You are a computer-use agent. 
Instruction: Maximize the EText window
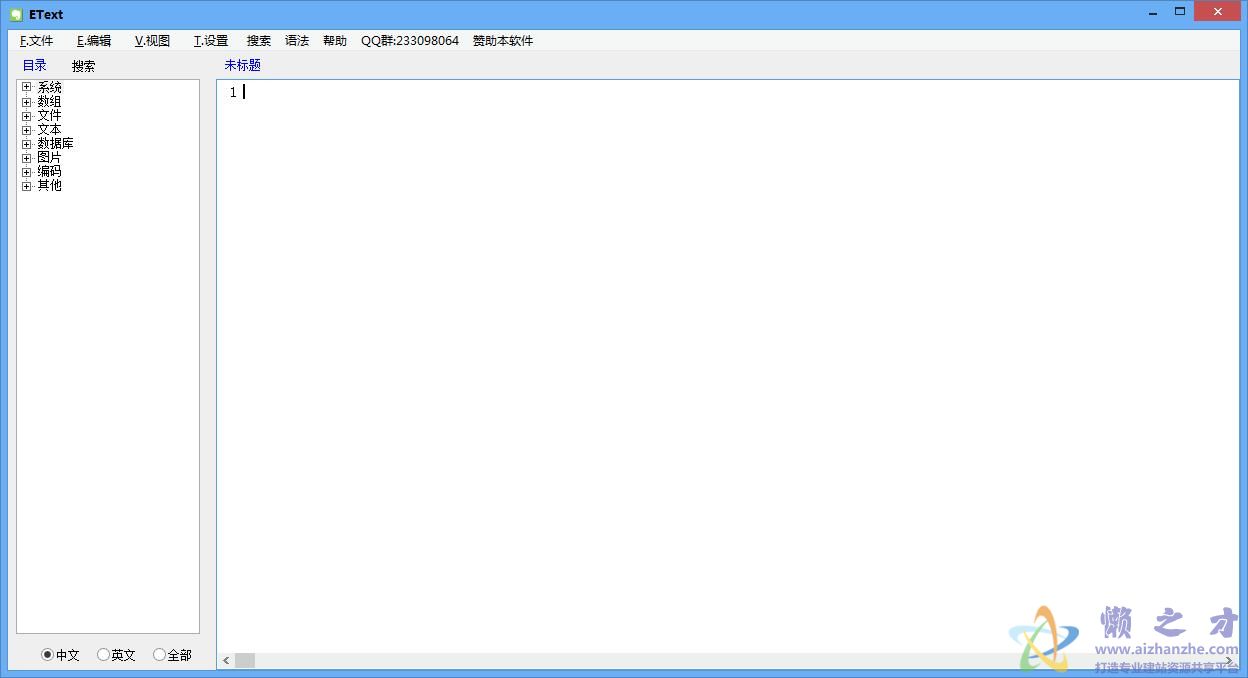click(1180, 12)
